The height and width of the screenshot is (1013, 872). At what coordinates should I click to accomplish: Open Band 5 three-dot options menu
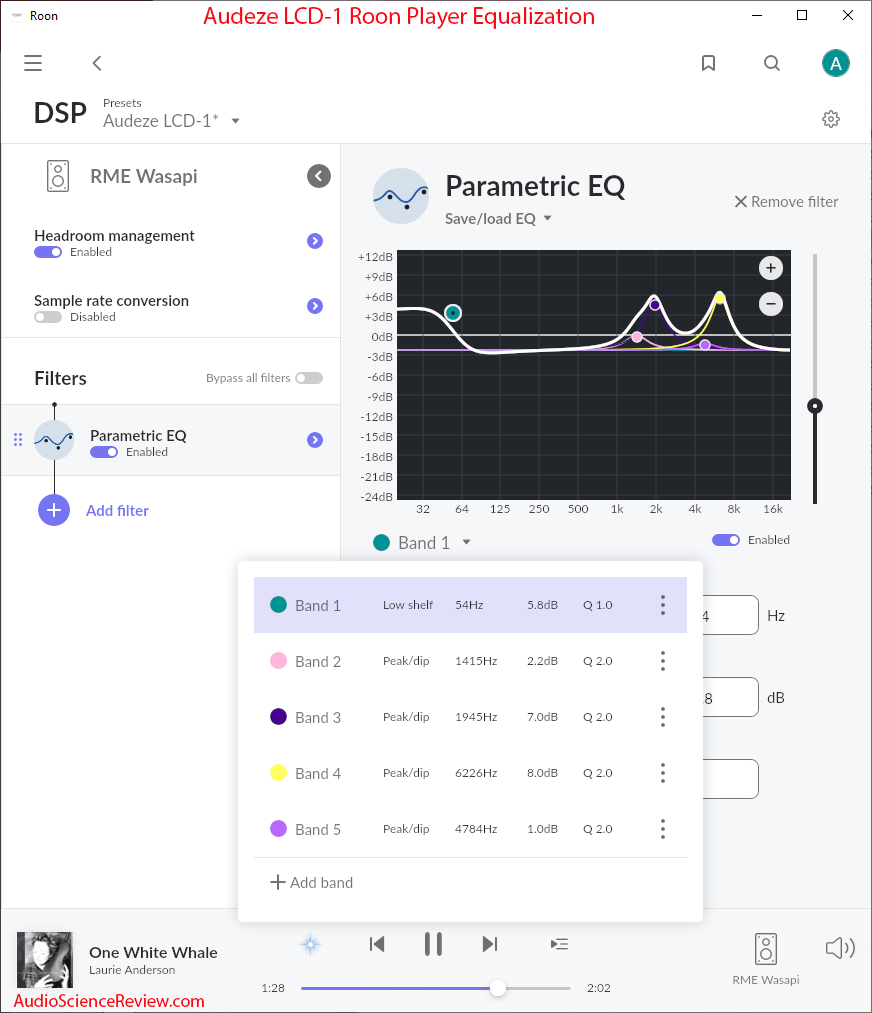663,829
